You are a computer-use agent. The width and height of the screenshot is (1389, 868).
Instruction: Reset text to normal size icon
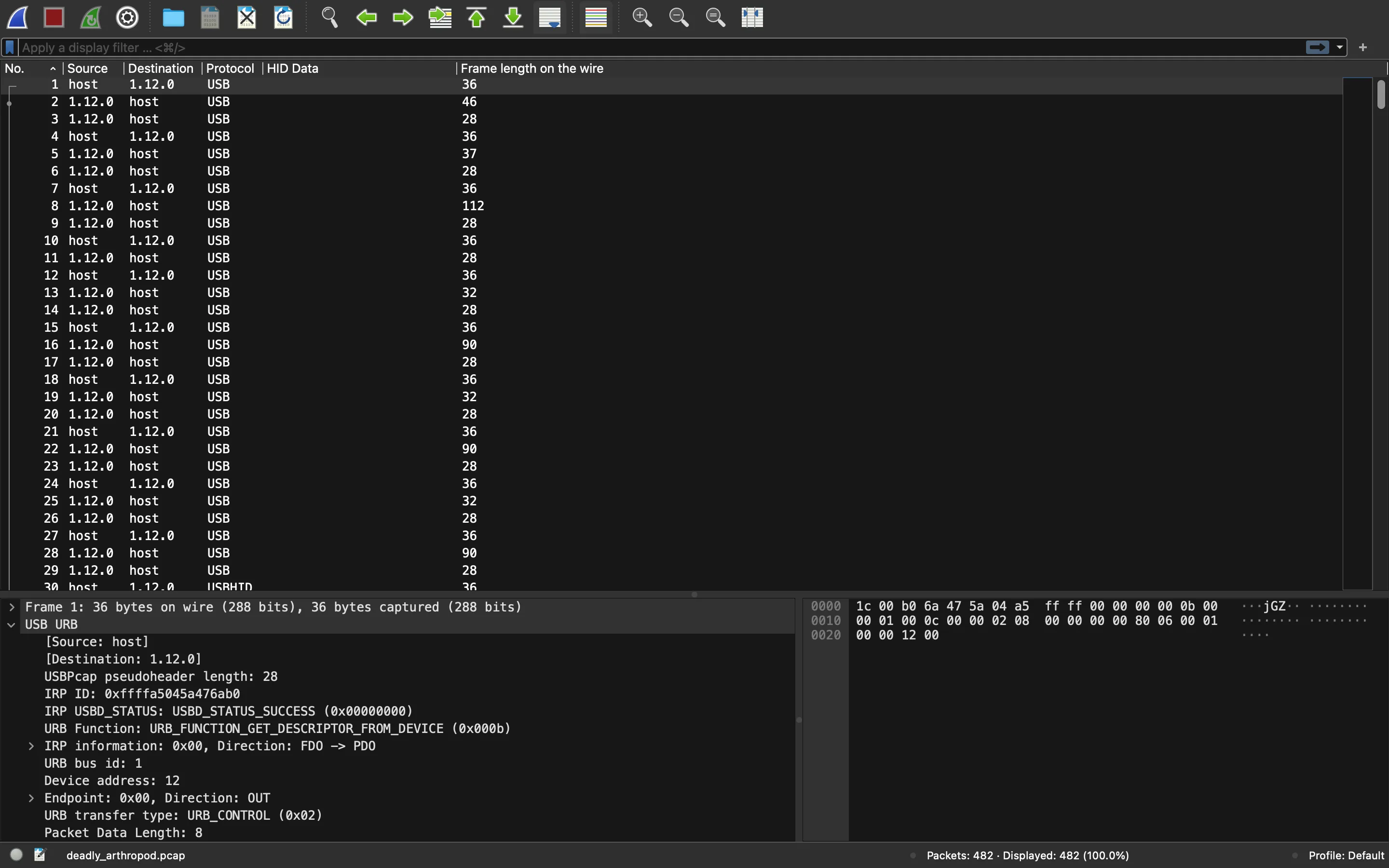[716, 18]
